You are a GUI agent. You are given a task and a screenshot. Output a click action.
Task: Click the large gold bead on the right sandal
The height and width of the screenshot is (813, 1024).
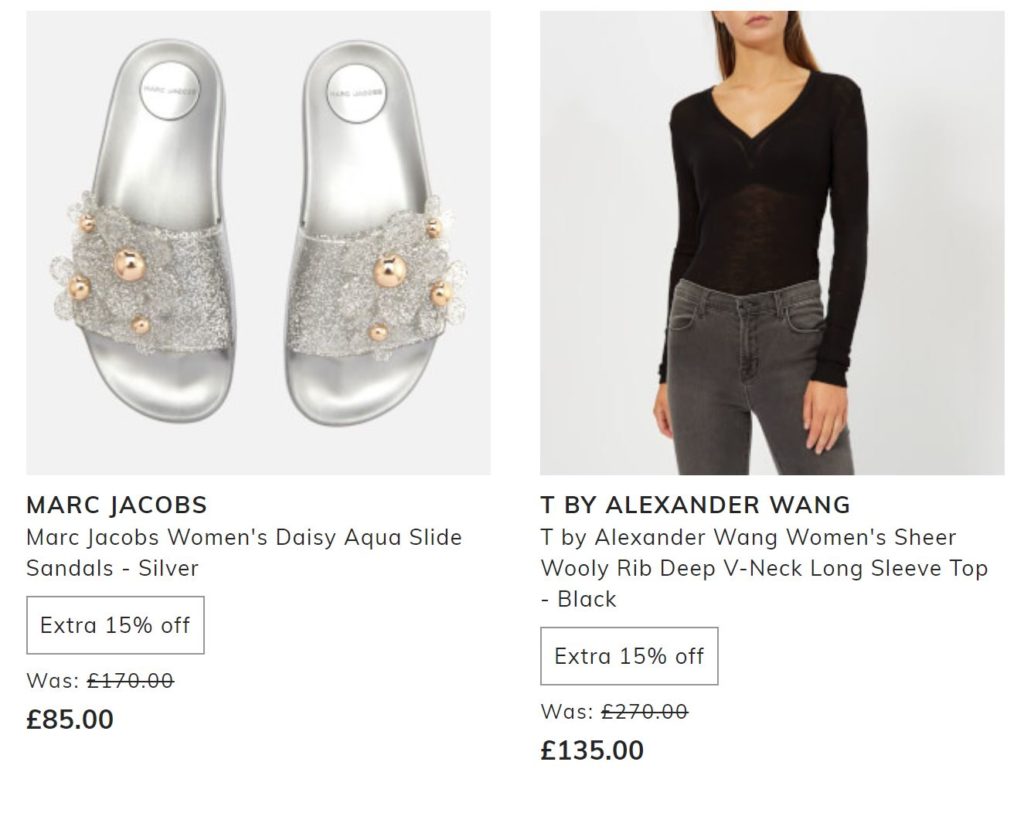(x=389, y=270)
